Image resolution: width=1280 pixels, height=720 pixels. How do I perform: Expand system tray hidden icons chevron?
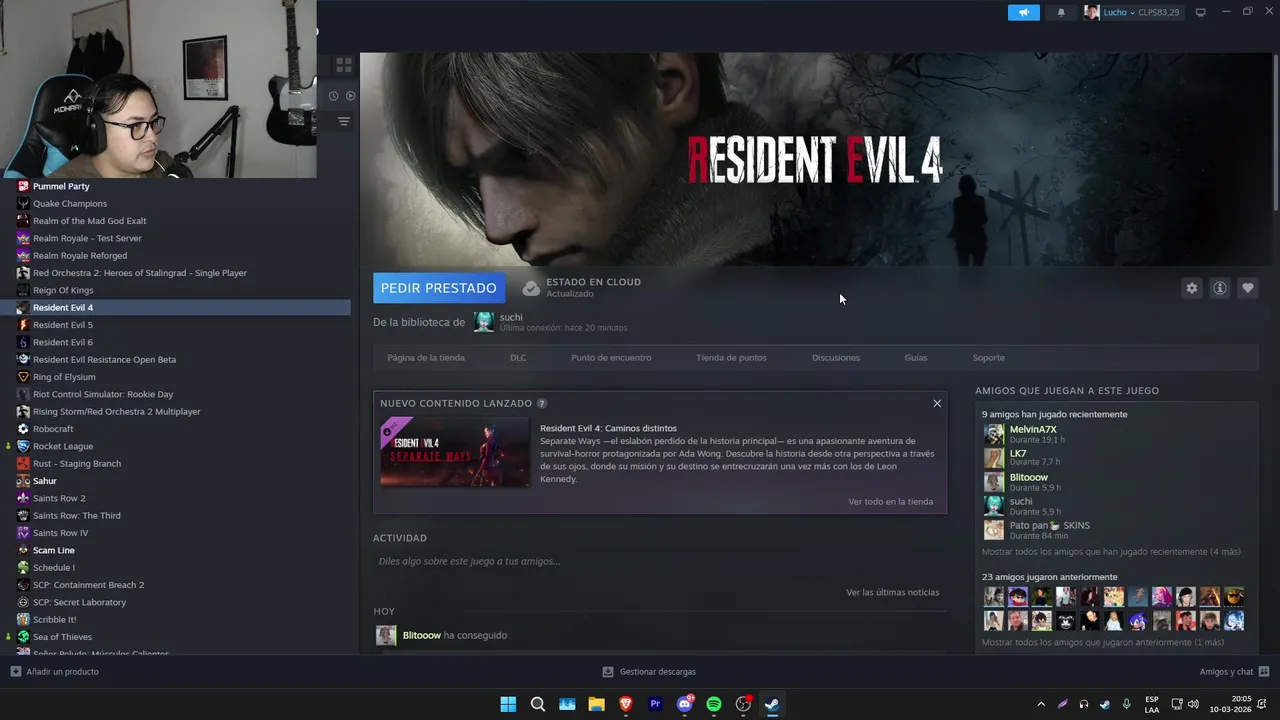tap(1041, 704)
